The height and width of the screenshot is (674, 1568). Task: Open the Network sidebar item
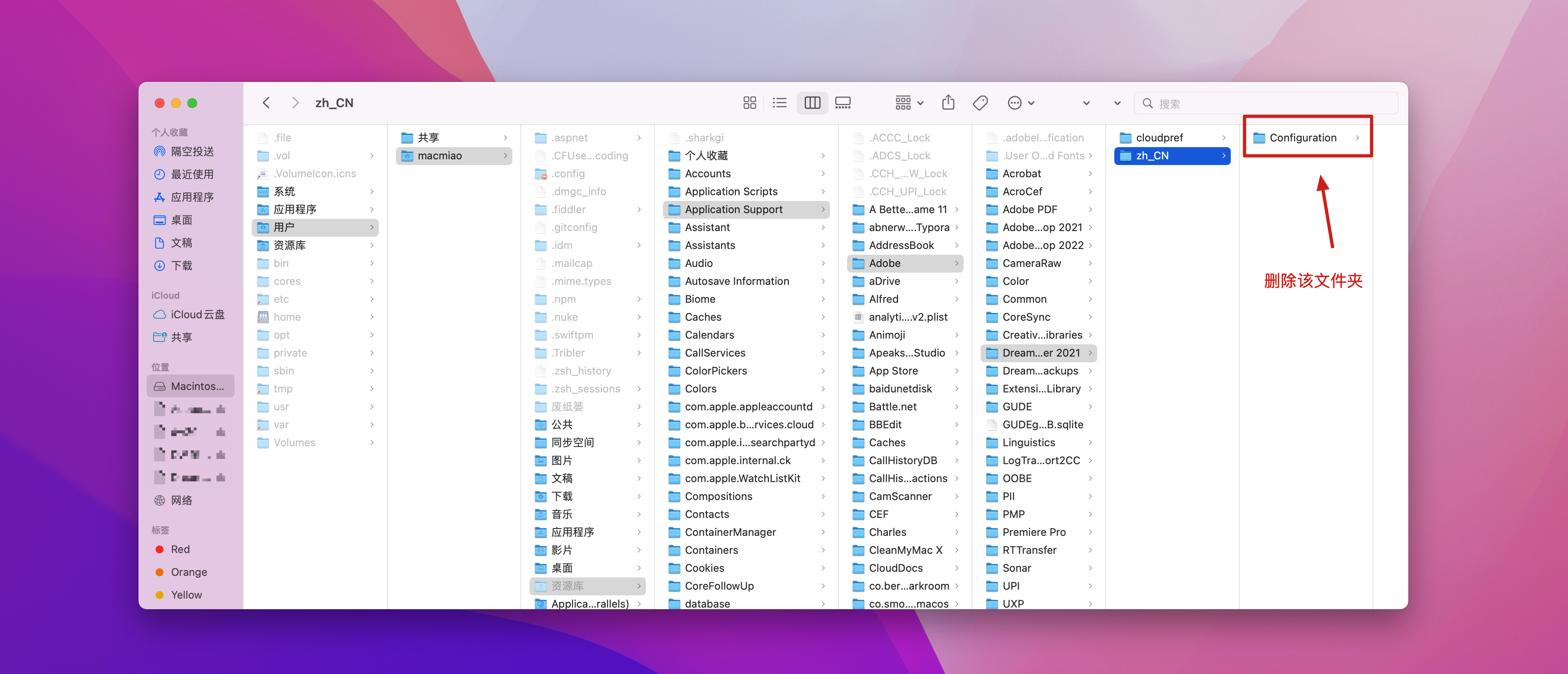point(181,500)
